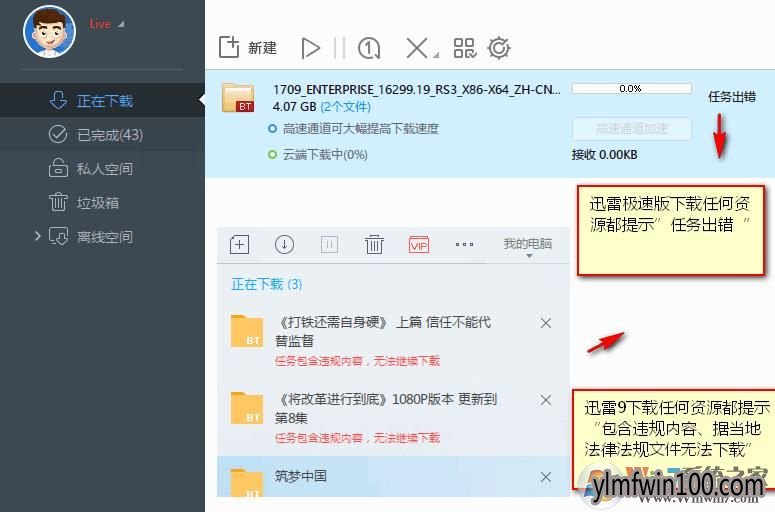775x512 pixels.
Task: Open 垃圾箱 in the sidebar
Action: [x=102, y=203]
